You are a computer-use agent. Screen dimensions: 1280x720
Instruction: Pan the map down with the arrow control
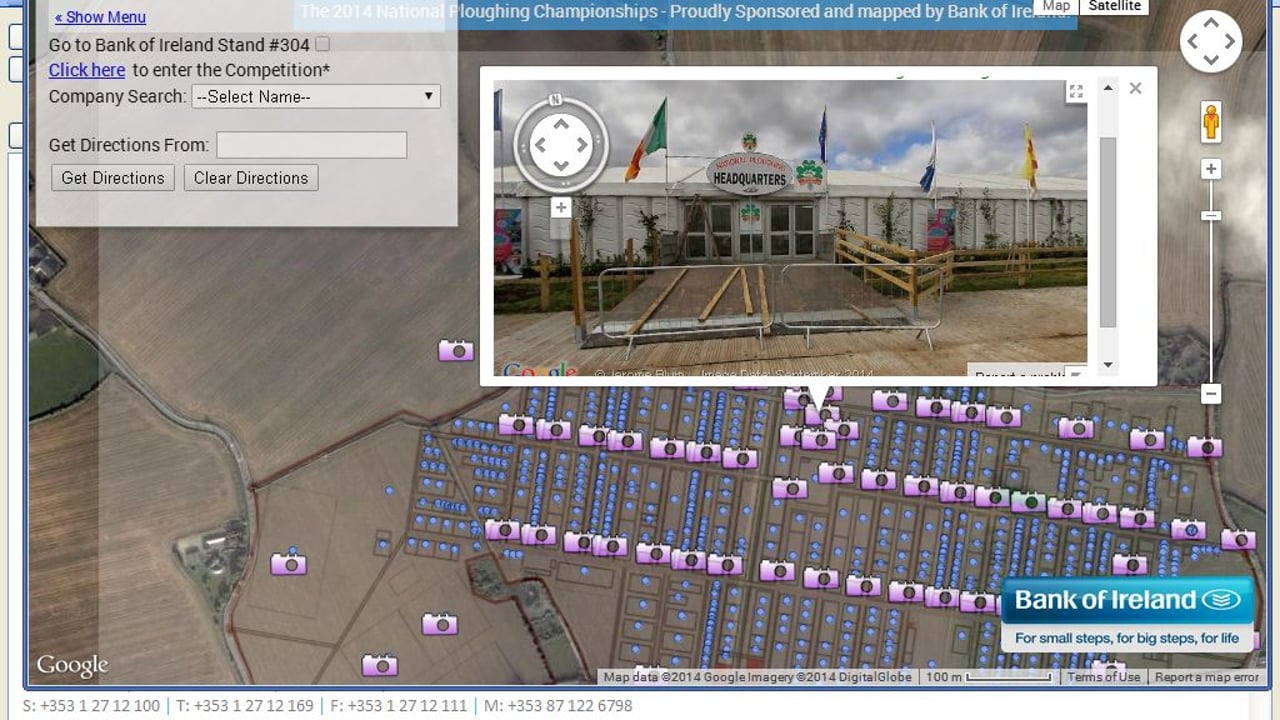click(x=1211, y=60)
